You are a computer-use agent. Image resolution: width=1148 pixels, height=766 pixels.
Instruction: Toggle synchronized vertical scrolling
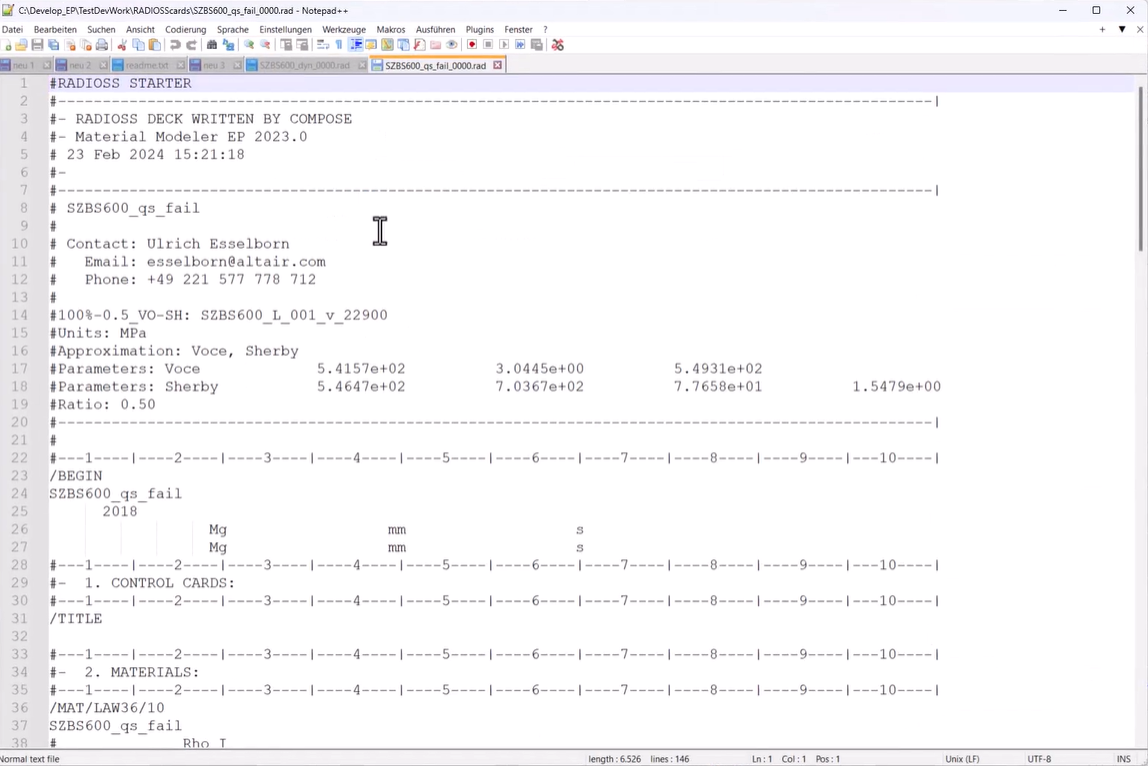(286, 45)
